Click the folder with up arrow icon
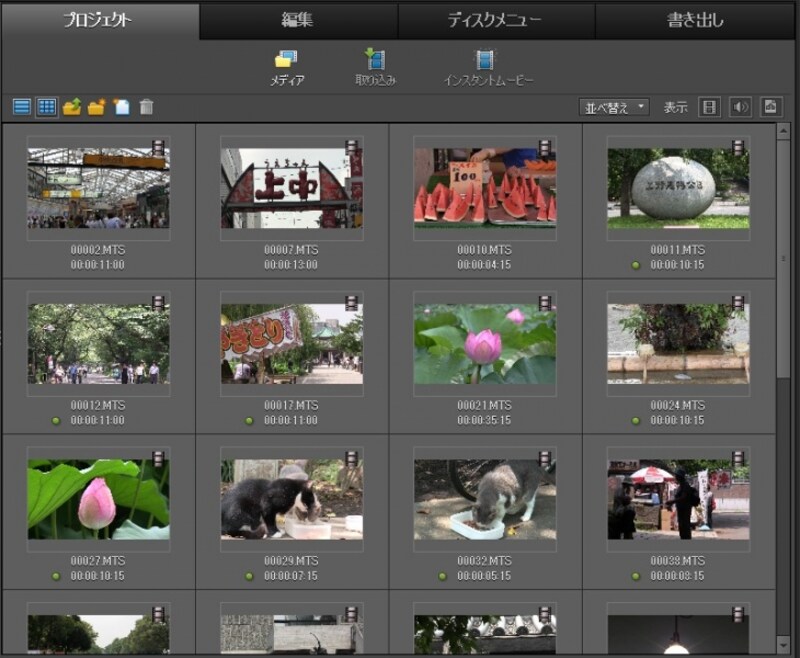This screenshot has width=800, height=658. pos(72,107)
